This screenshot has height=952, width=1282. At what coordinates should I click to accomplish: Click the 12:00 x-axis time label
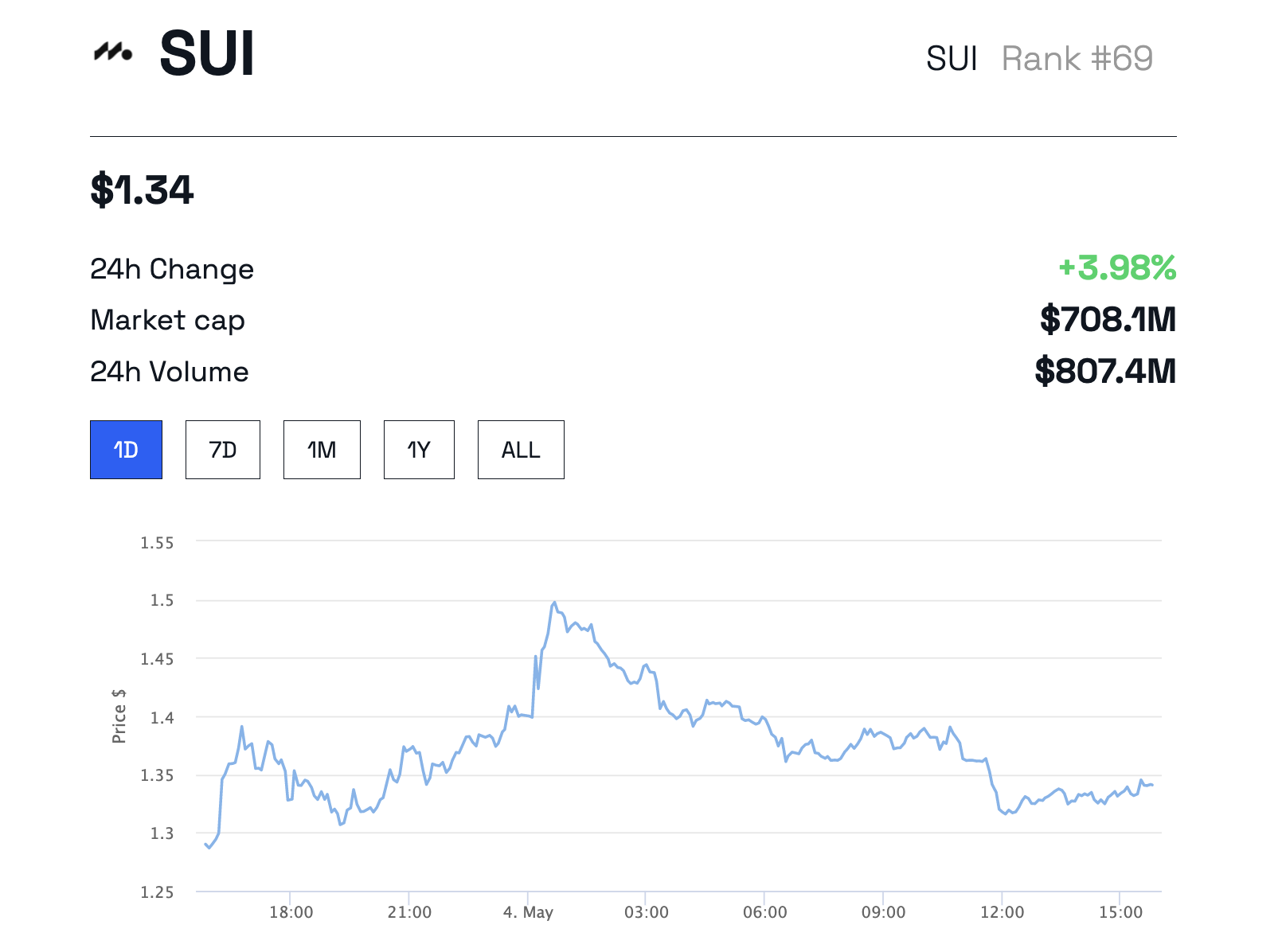[x=1002, y=912]
